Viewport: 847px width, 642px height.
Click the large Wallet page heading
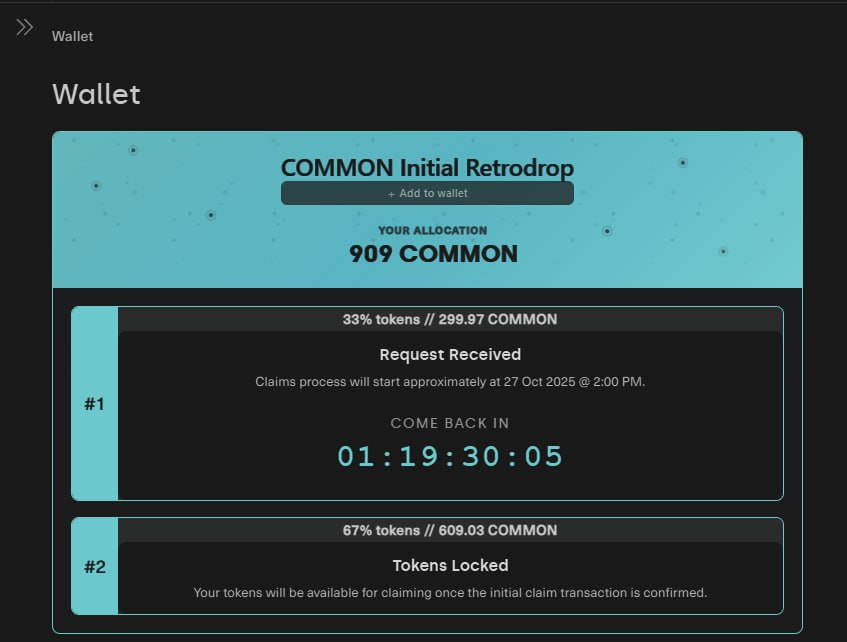(x=96, y=94)
